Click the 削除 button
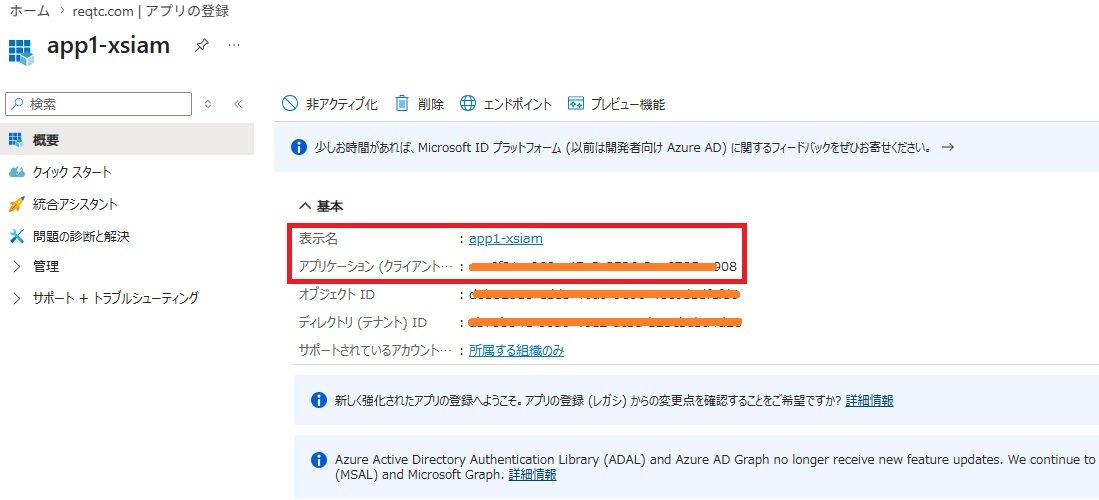The height and width of the screenshot is (500, 1099). point(419,104)
